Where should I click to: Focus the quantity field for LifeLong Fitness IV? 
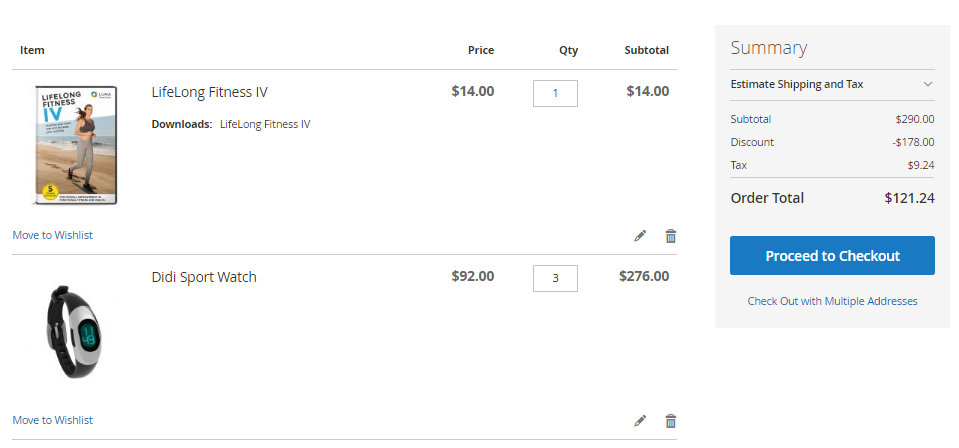[x=555, y=93]
